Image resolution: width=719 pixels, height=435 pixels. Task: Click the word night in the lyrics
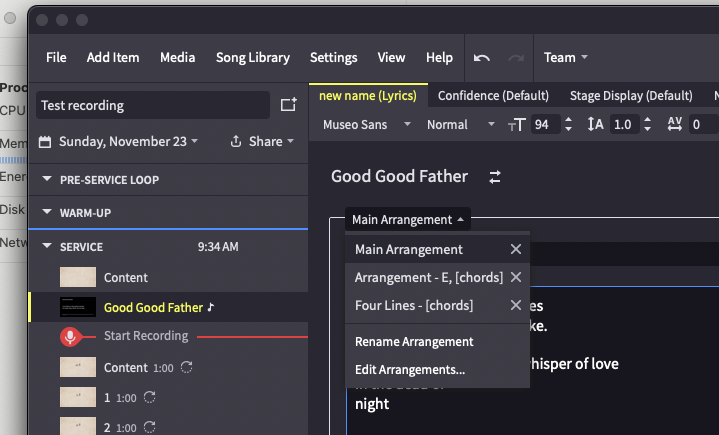click(372, 404)
